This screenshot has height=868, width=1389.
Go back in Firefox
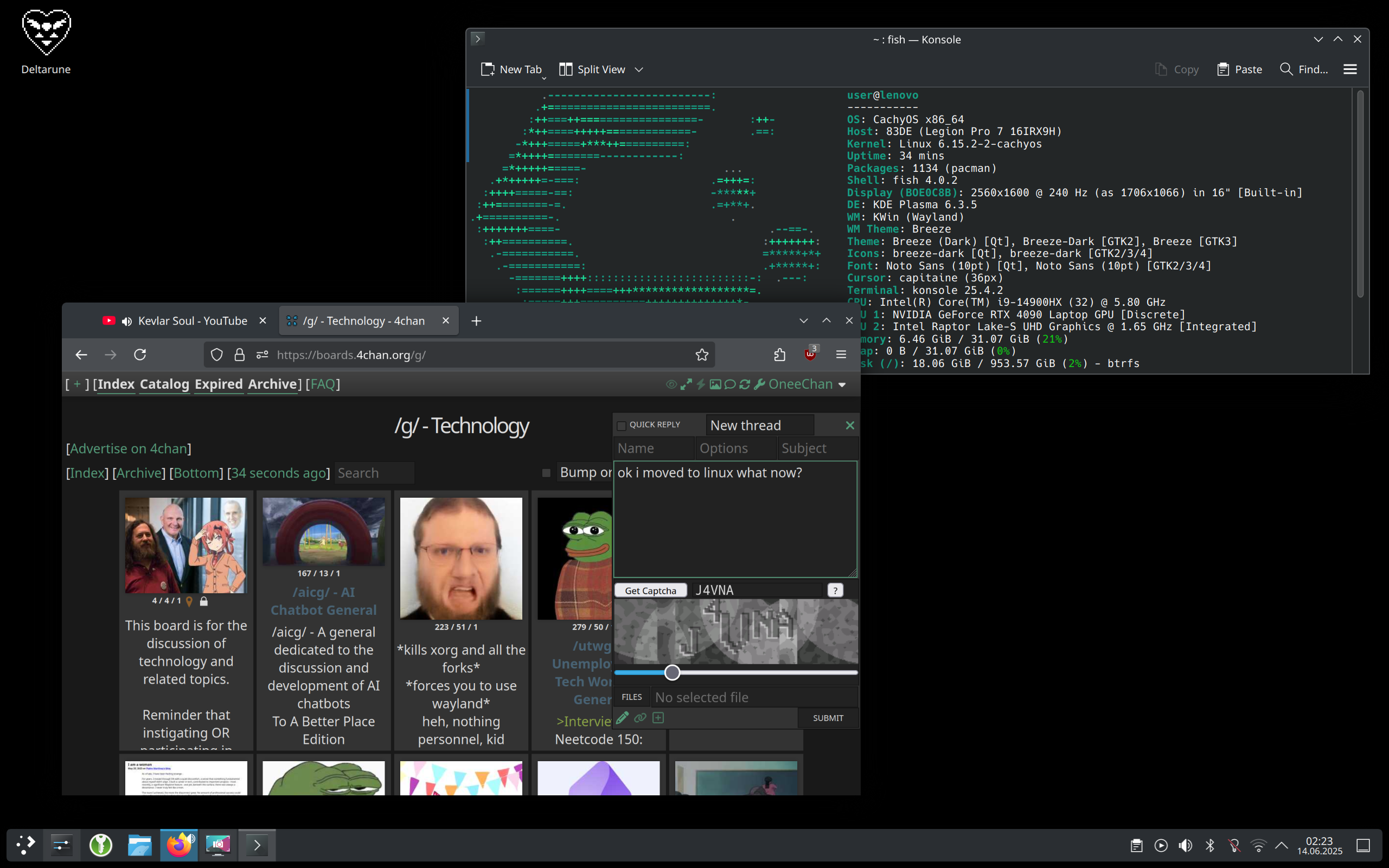[81, 355]
